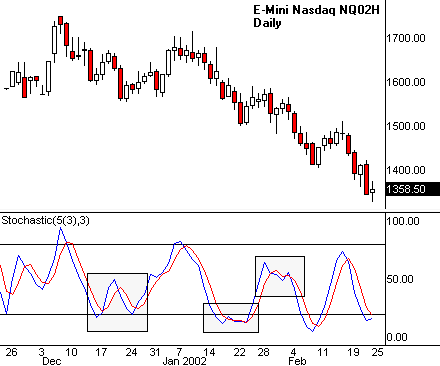Click the 'Dec' month label
Image resolution: width=440 pixels, height=366 pixels.
(x=52, y=361)
